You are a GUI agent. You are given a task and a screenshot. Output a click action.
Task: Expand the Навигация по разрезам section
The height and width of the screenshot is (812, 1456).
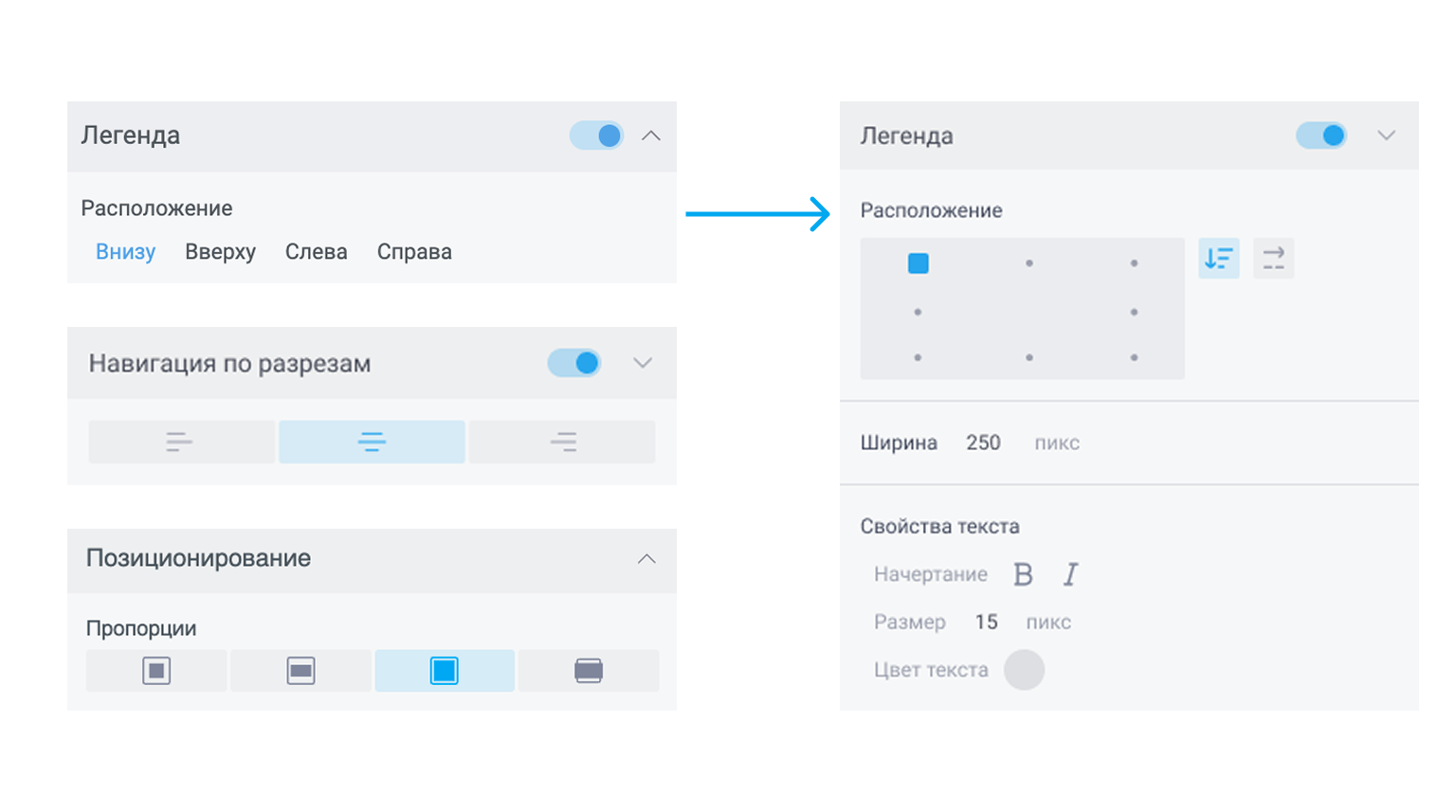643,363
